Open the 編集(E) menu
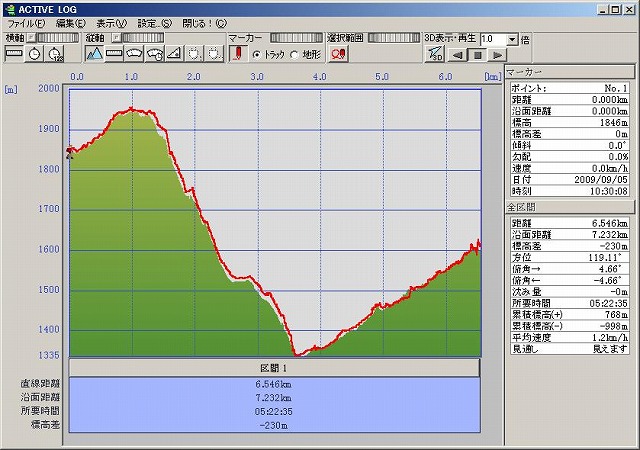Screen dimensions: 640x450 (x=71, y=23)
